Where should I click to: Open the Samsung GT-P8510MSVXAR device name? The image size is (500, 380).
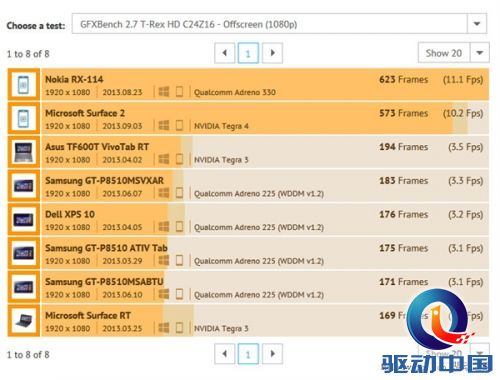coord(104,180)
